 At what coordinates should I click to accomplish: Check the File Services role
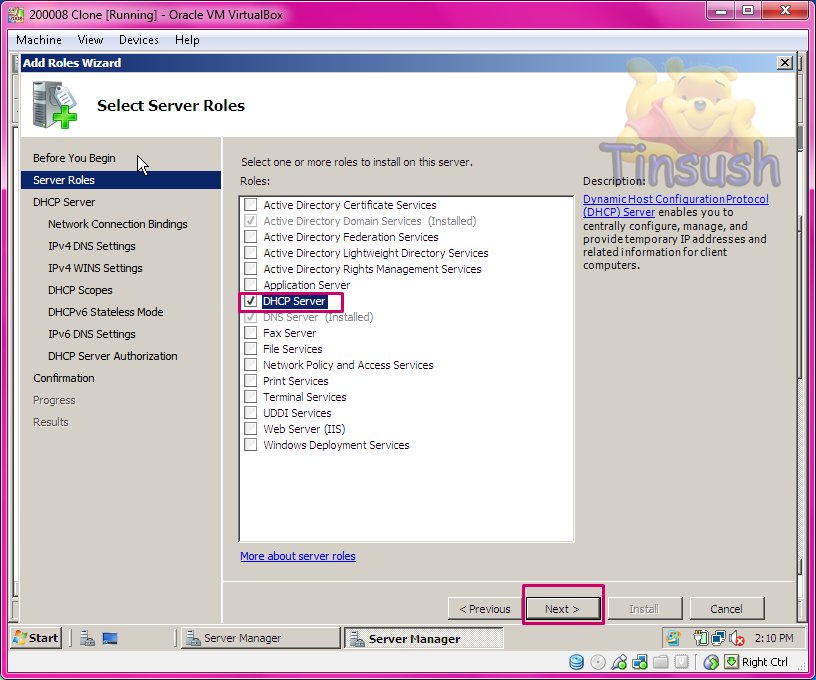point(251,349)
